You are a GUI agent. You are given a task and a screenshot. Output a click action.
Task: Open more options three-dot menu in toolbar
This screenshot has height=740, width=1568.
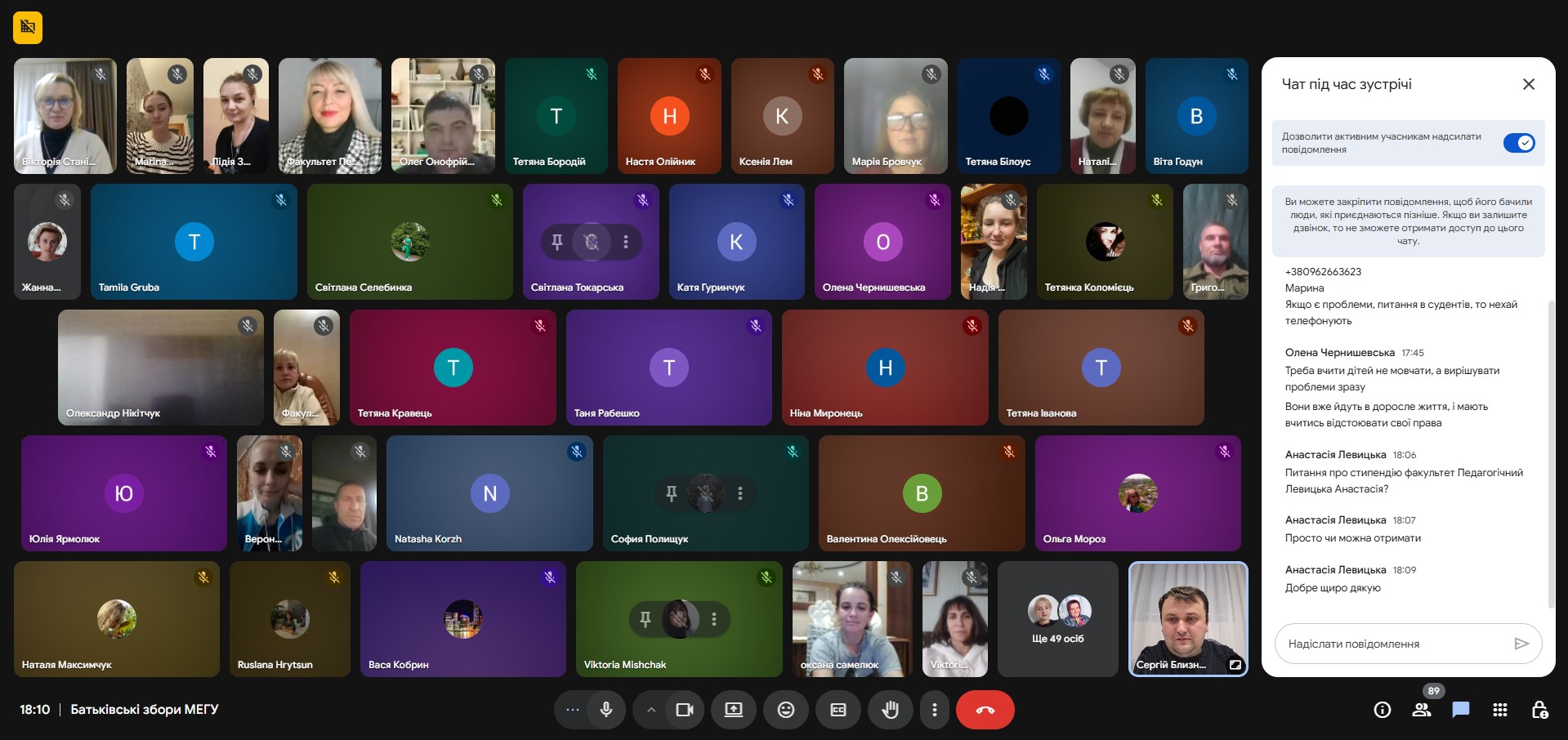(935, 710)
